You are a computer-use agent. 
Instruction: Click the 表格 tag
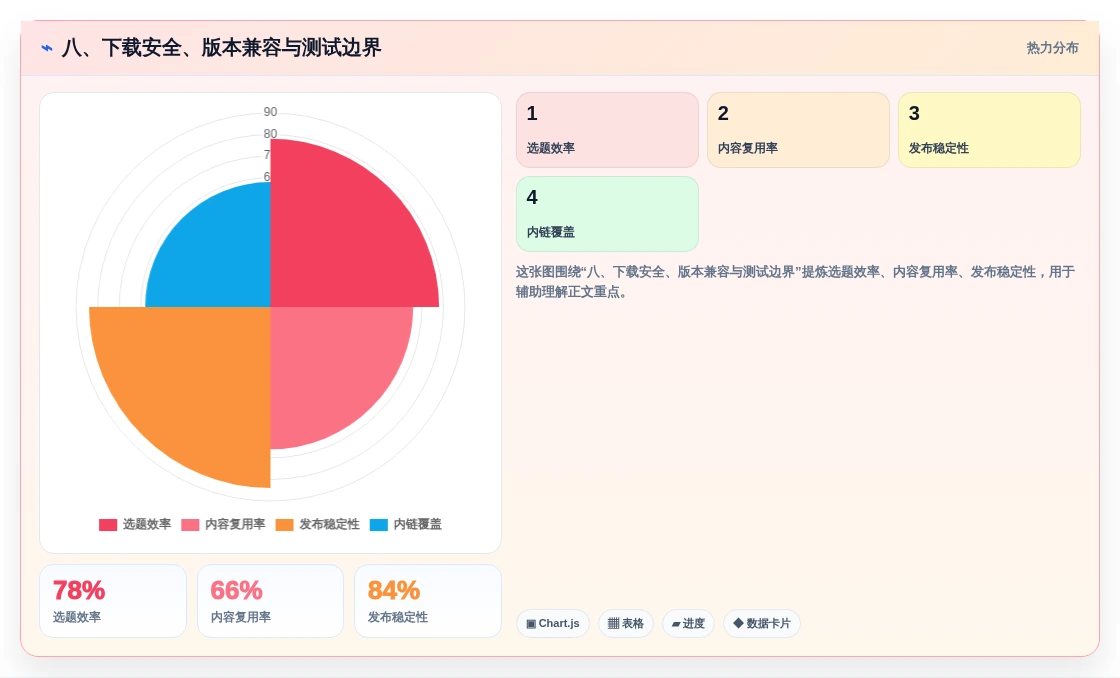(x=626, y=624)
